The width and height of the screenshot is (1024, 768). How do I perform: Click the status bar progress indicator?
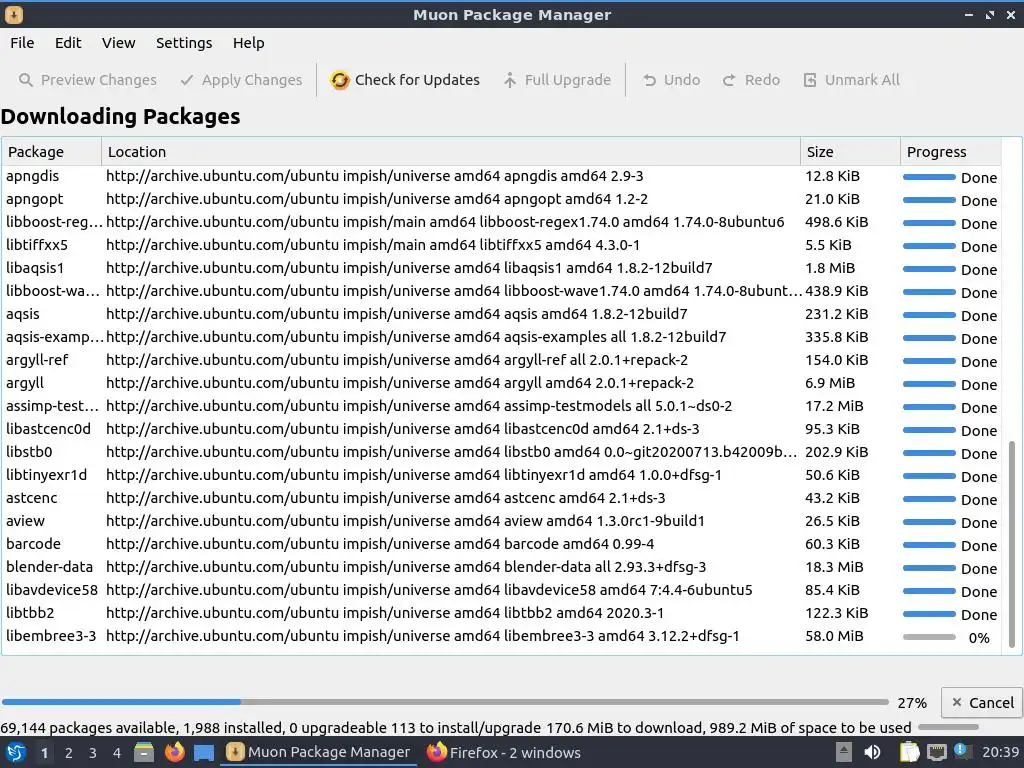pos(948,727)
